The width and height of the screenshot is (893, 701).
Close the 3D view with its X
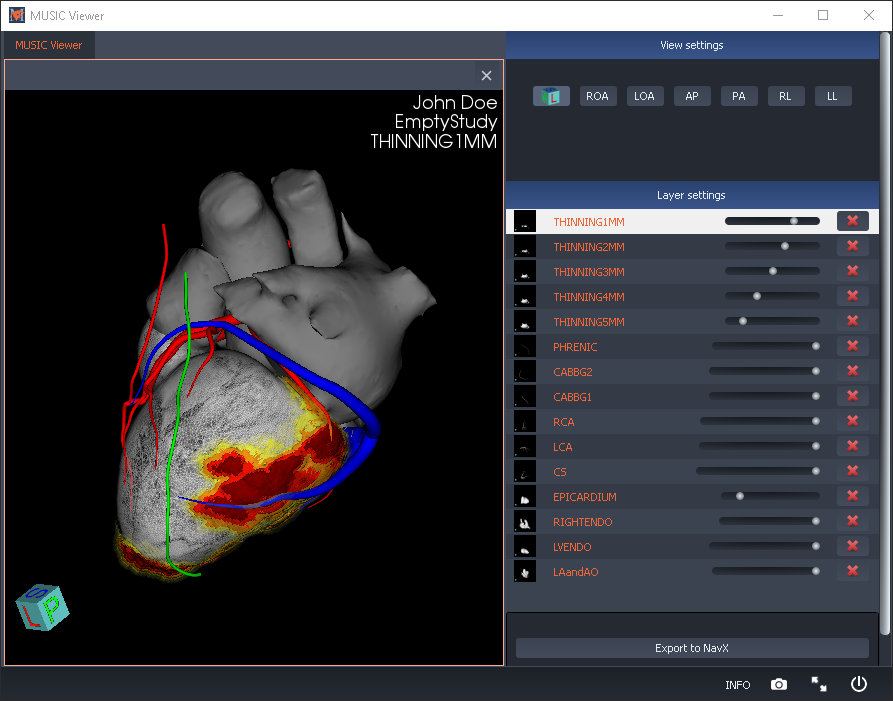tap(486, 75)
